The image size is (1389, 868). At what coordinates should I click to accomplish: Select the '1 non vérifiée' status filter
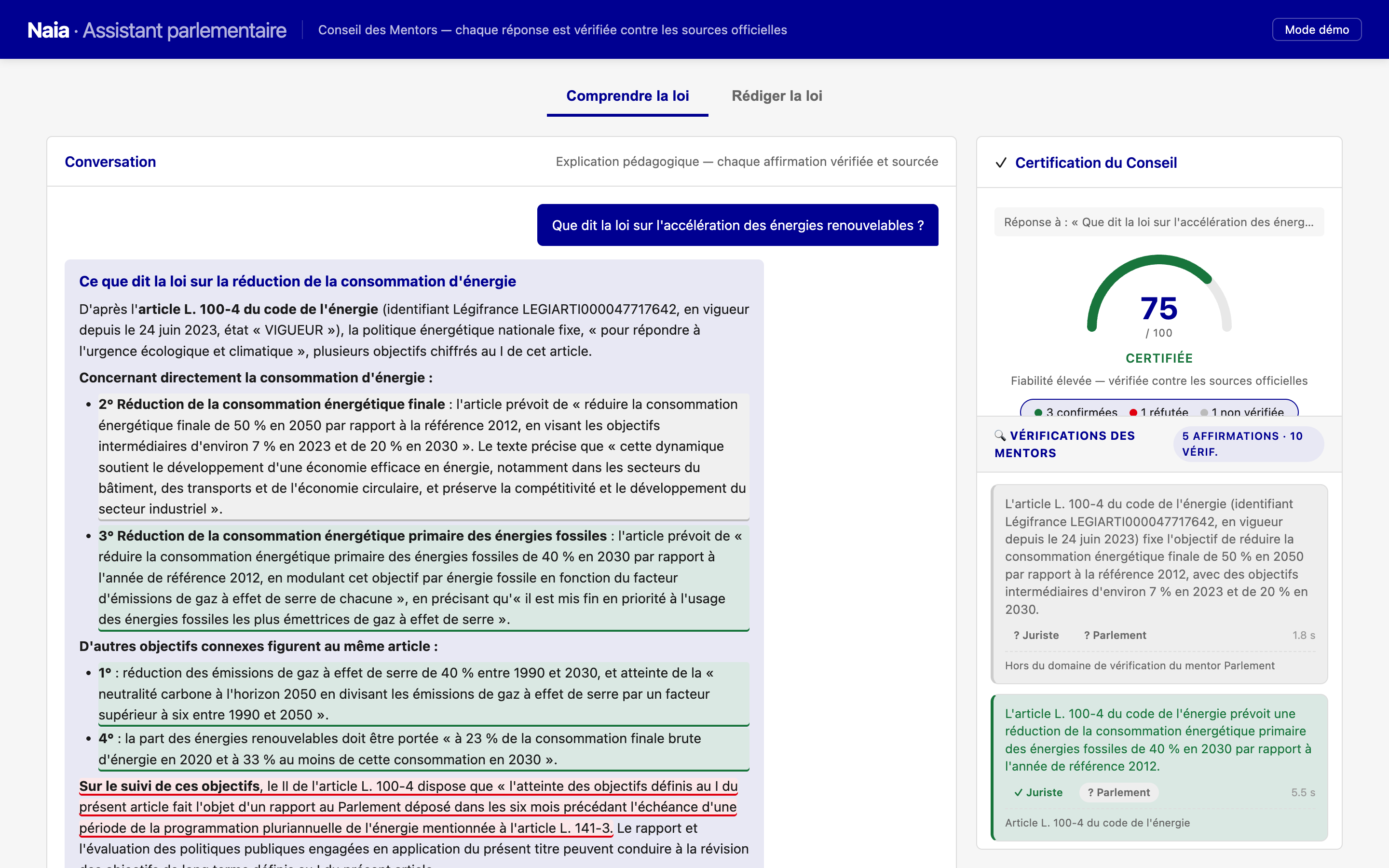(1242, 412)
